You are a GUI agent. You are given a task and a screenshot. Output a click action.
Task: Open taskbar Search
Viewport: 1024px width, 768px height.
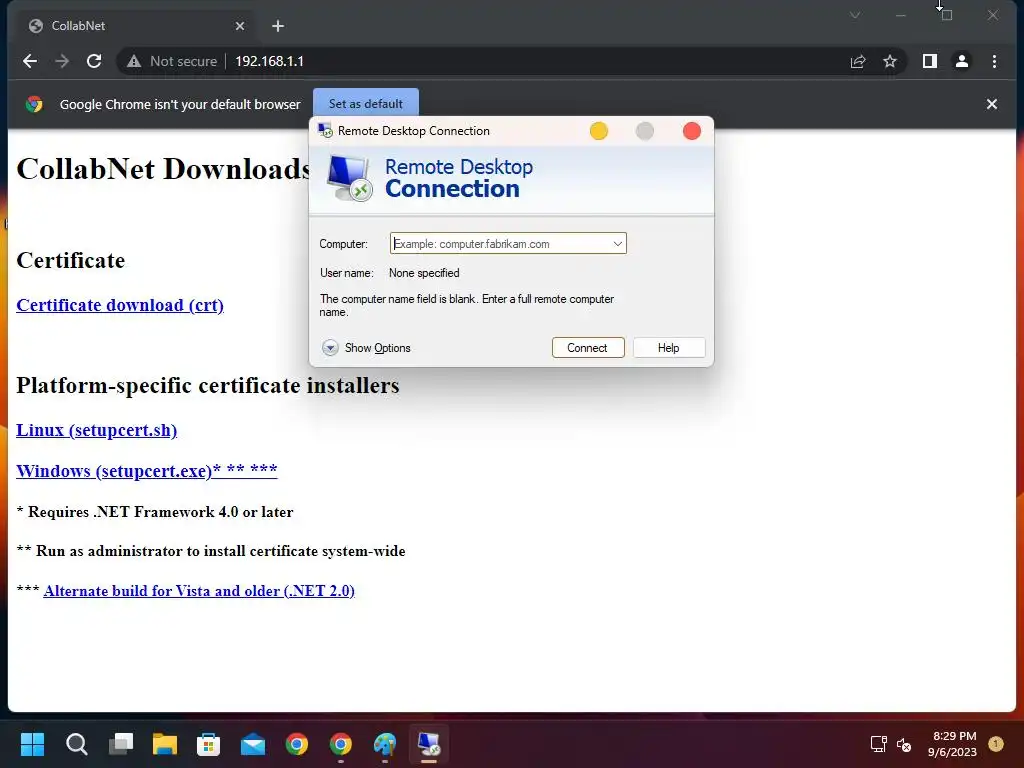click(76, 744)
